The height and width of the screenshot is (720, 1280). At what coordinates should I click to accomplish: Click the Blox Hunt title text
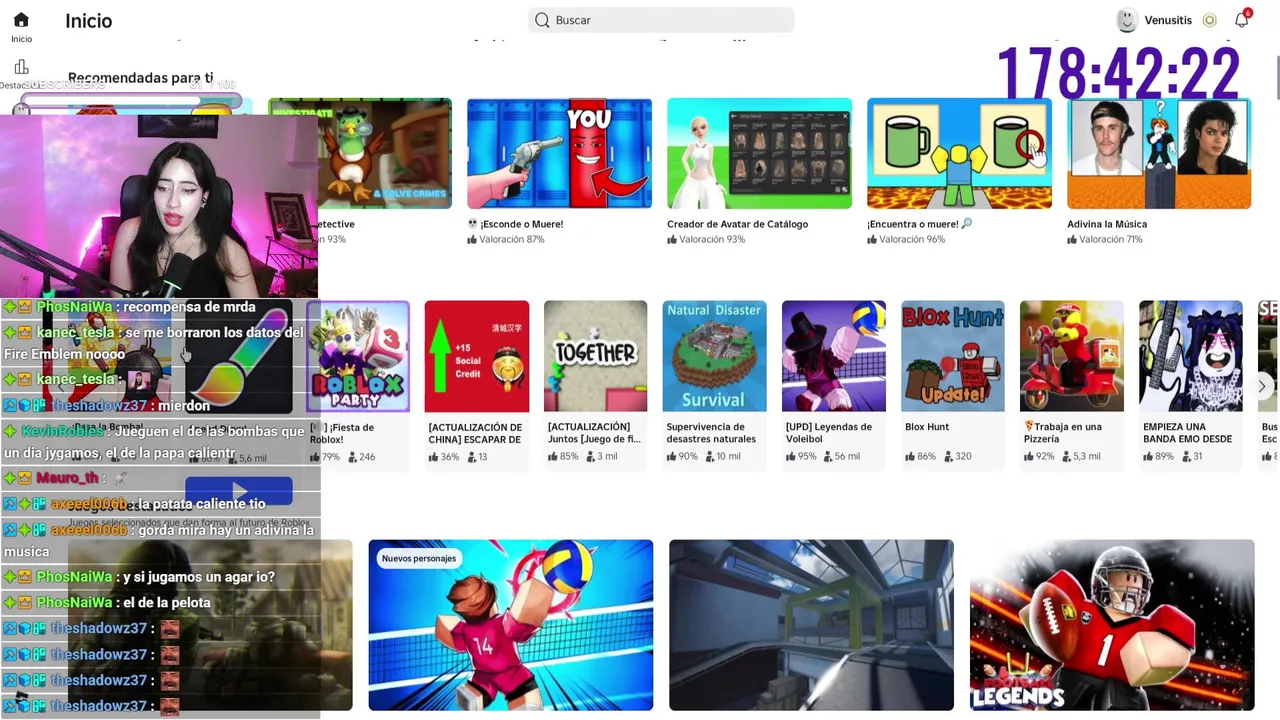[927, 427]
